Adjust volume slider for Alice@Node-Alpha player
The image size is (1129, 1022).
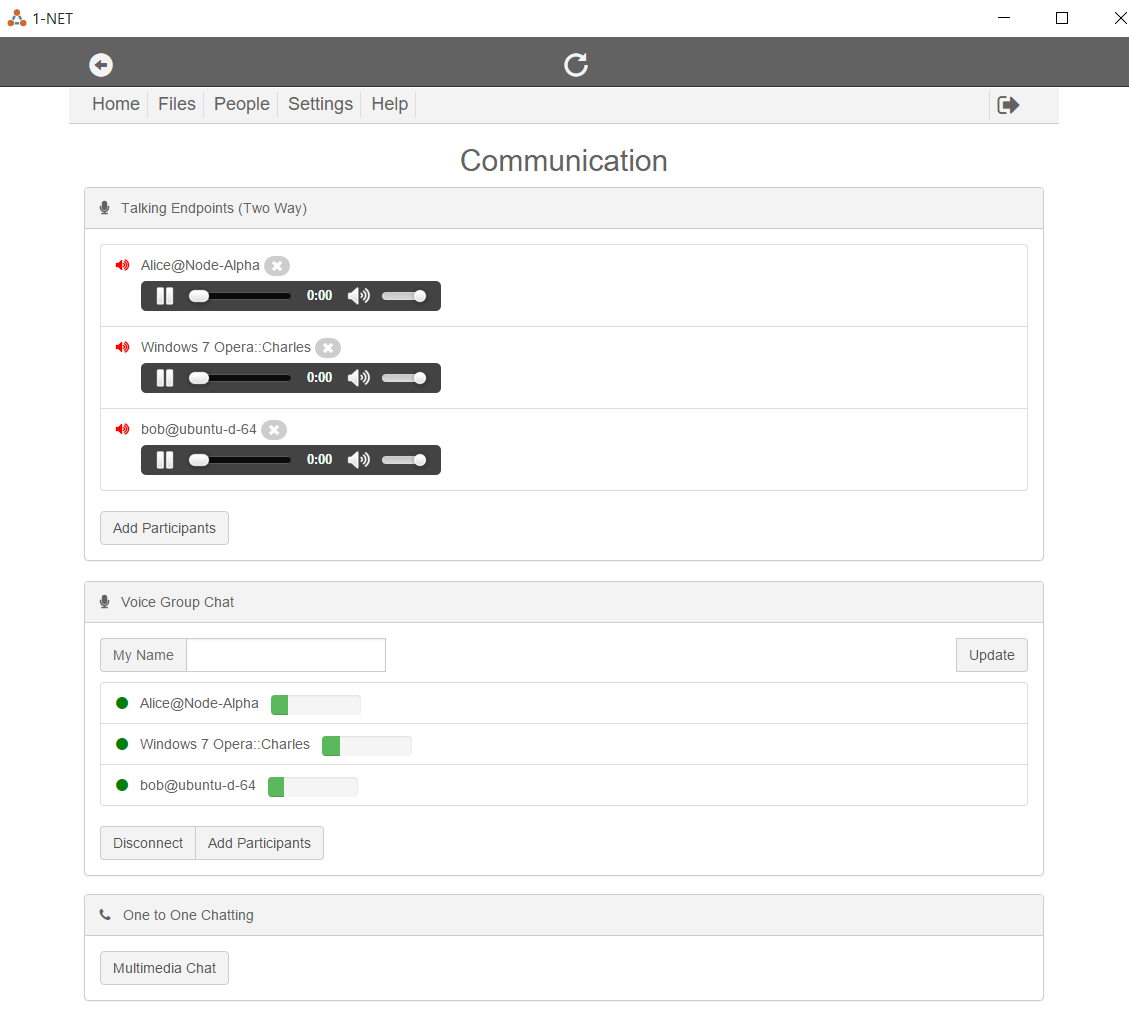coord(404,296)
